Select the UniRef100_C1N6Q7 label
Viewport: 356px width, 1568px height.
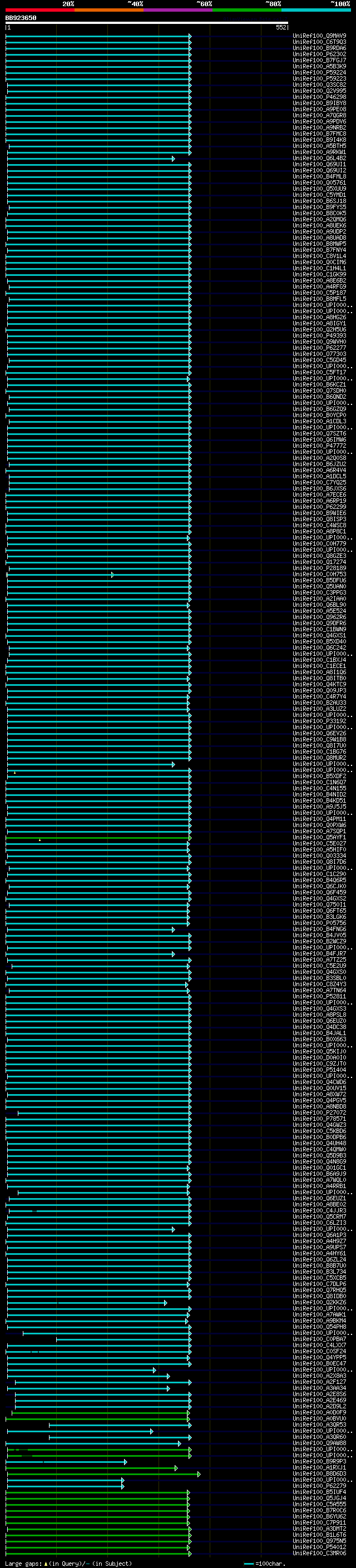point(319,782)
